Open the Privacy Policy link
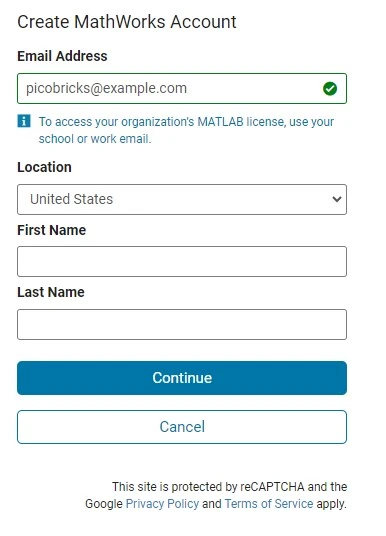Viewport: 386px width, 536px height. coord(162,504)
